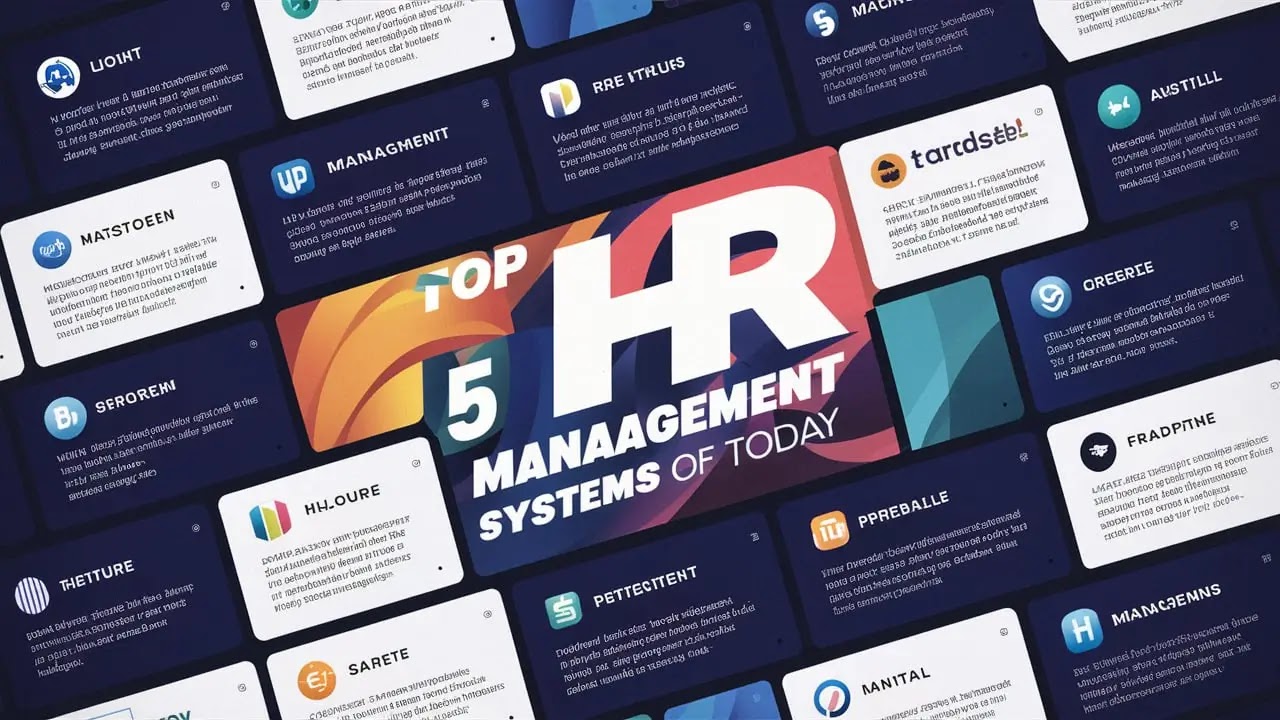The image size is (1280, 720).
Task: Click the colorful striped icon beside HH-OURE
Action: 270,520
